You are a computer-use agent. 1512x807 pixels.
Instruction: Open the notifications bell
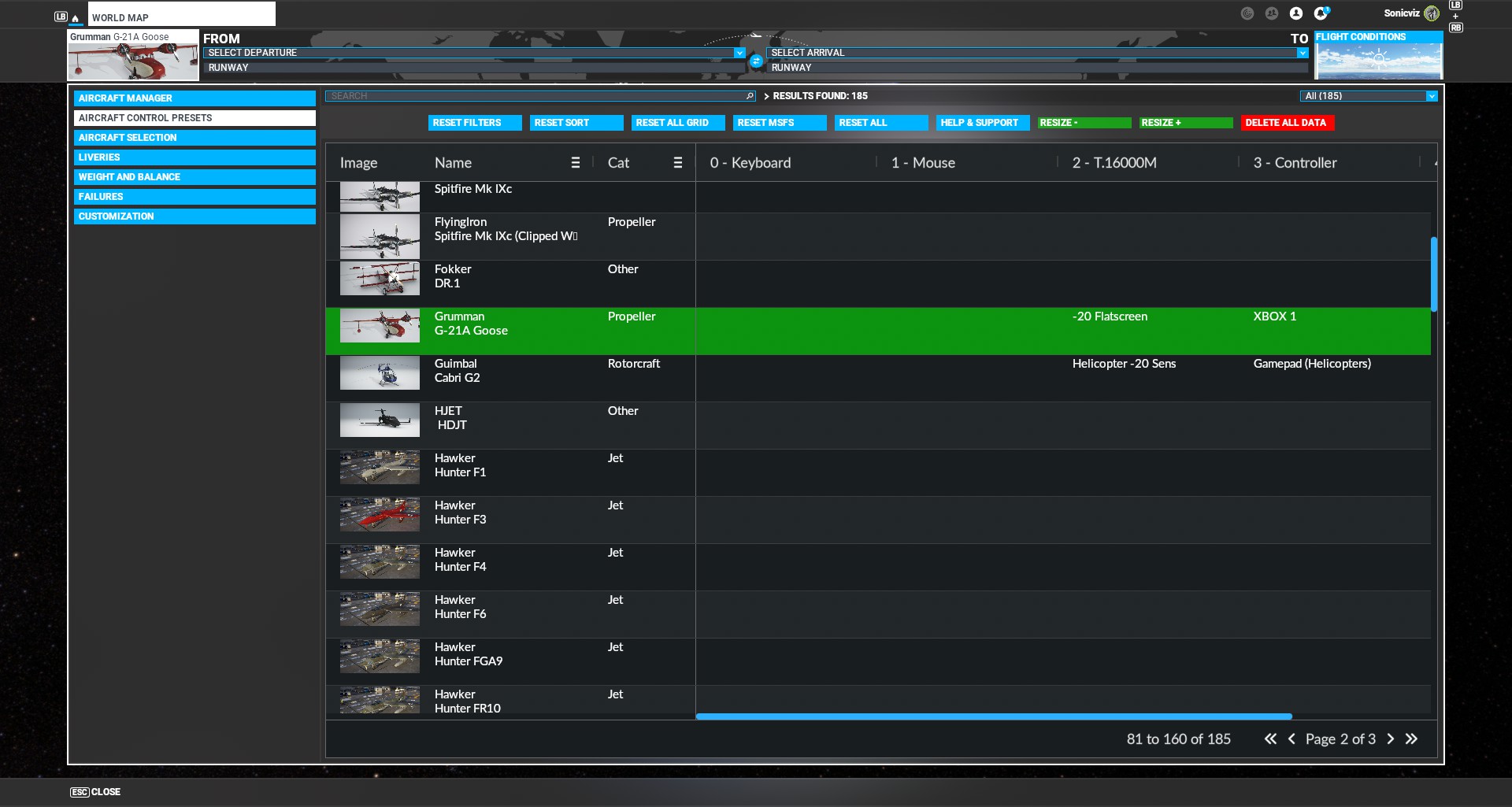coord(1321,13)
